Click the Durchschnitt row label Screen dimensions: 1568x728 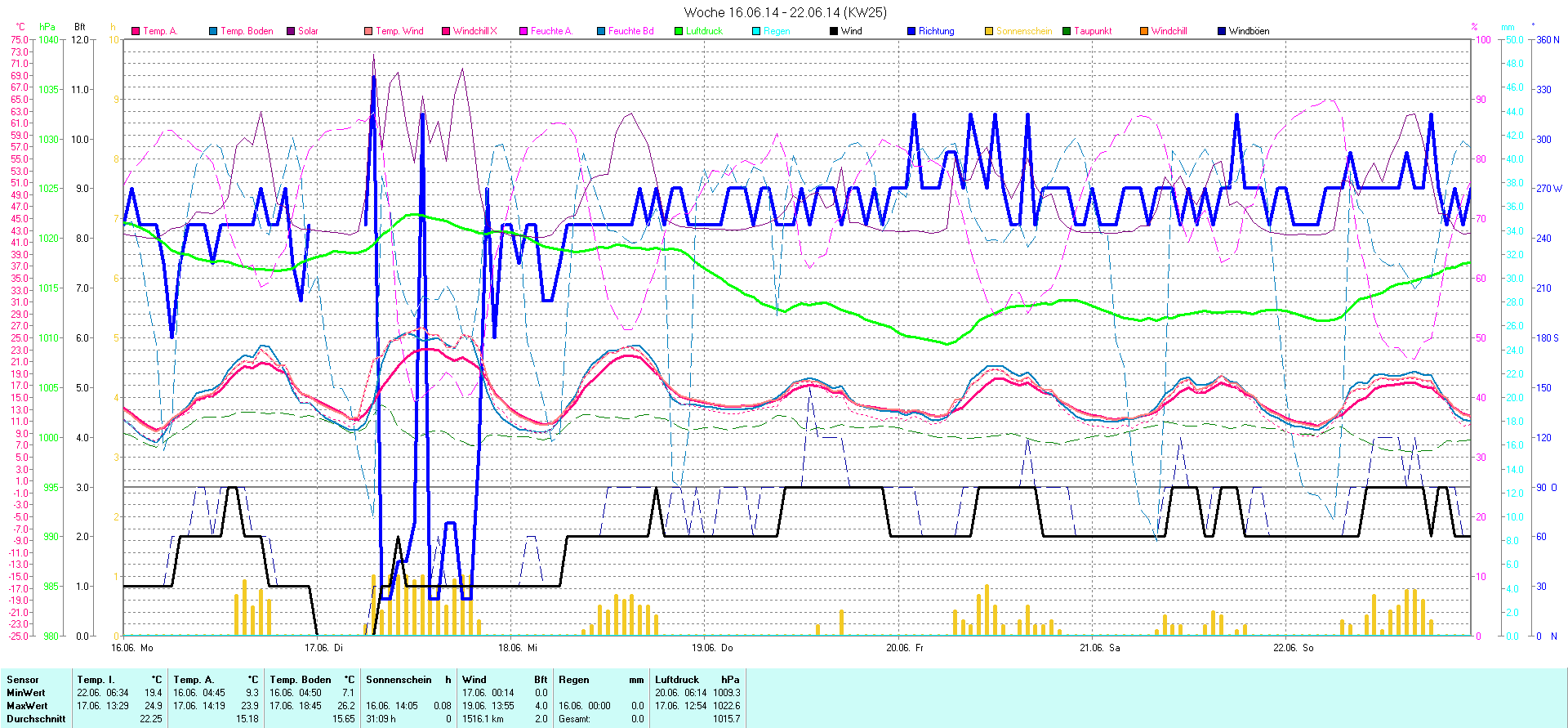pos(36,719)
